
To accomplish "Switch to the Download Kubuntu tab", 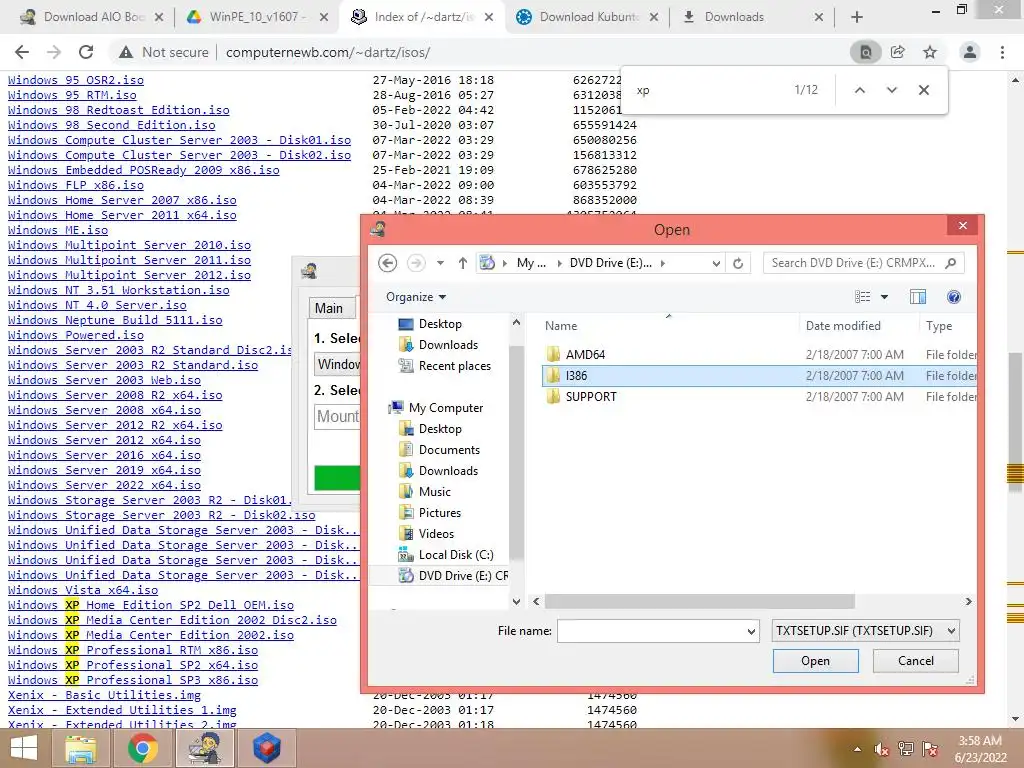I will coord(586,17).
